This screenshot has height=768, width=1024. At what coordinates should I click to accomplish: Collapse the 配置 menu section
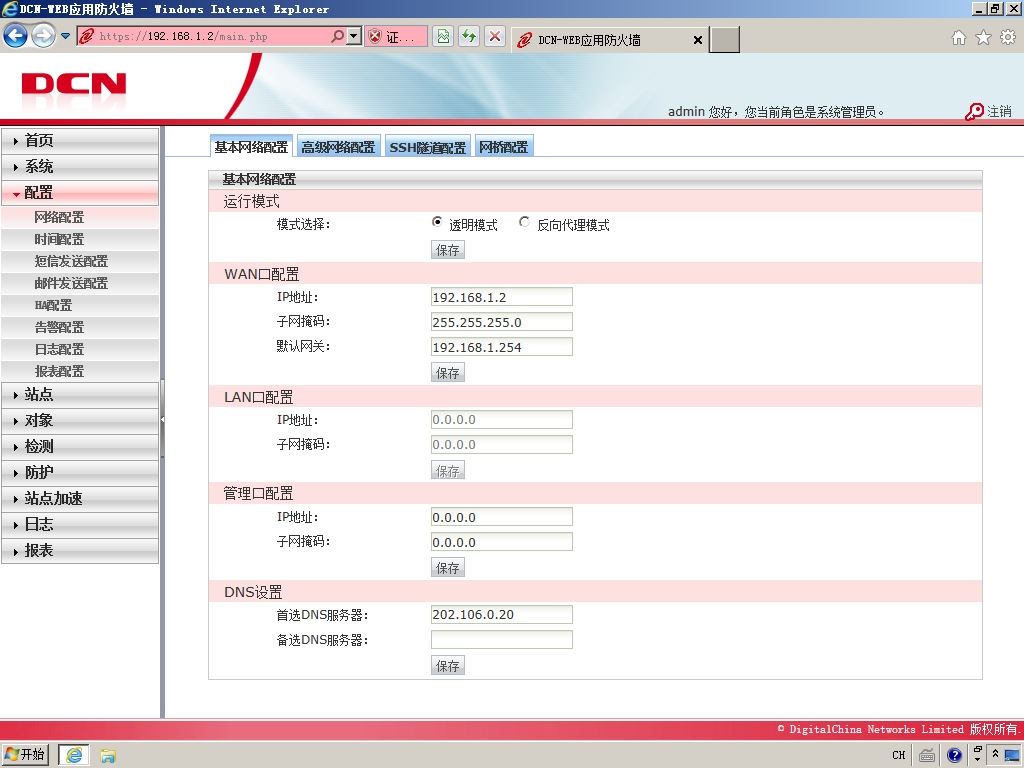(80, 193)
